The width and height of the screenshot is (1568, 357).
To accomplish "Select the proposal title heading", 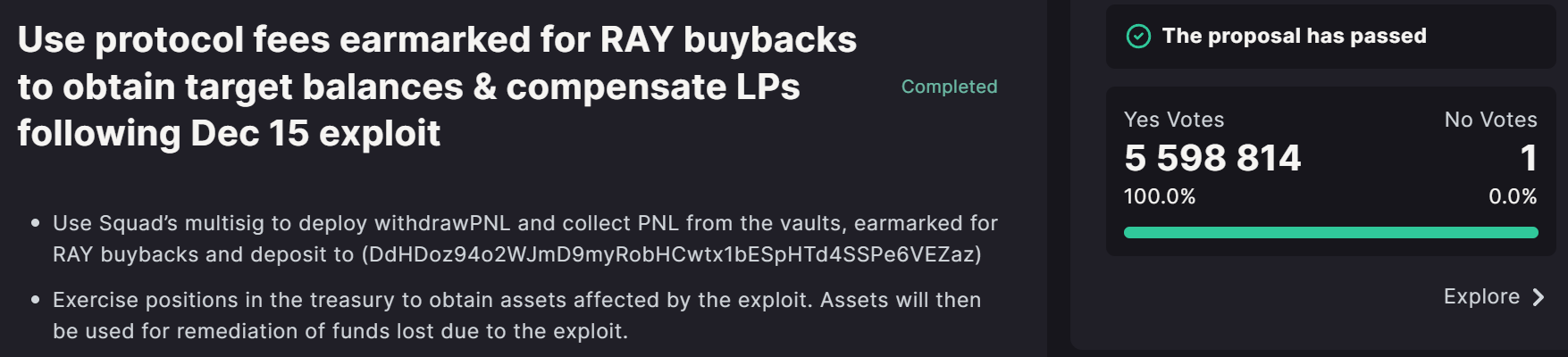I will [x=437, y=87].
